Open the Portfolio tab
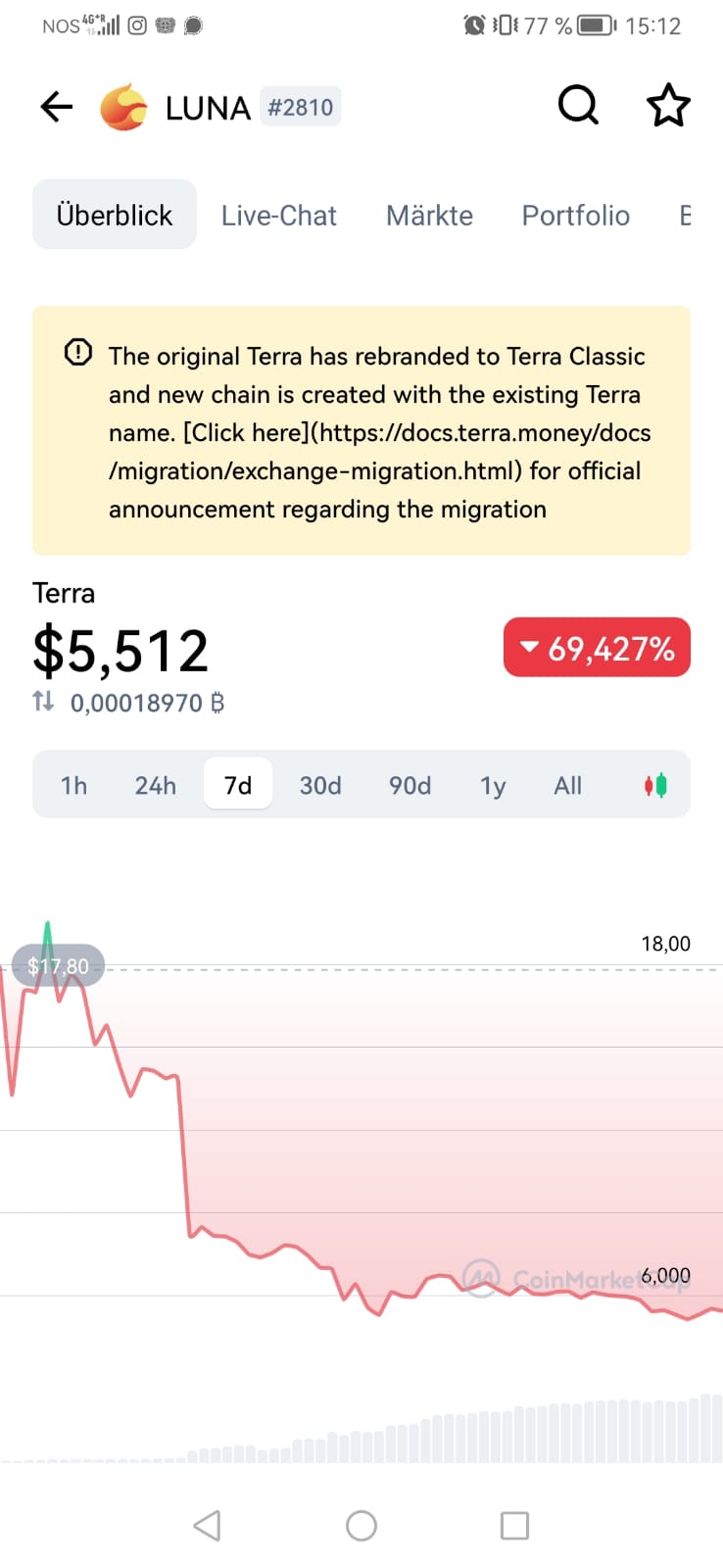 (x=576, y=215)
